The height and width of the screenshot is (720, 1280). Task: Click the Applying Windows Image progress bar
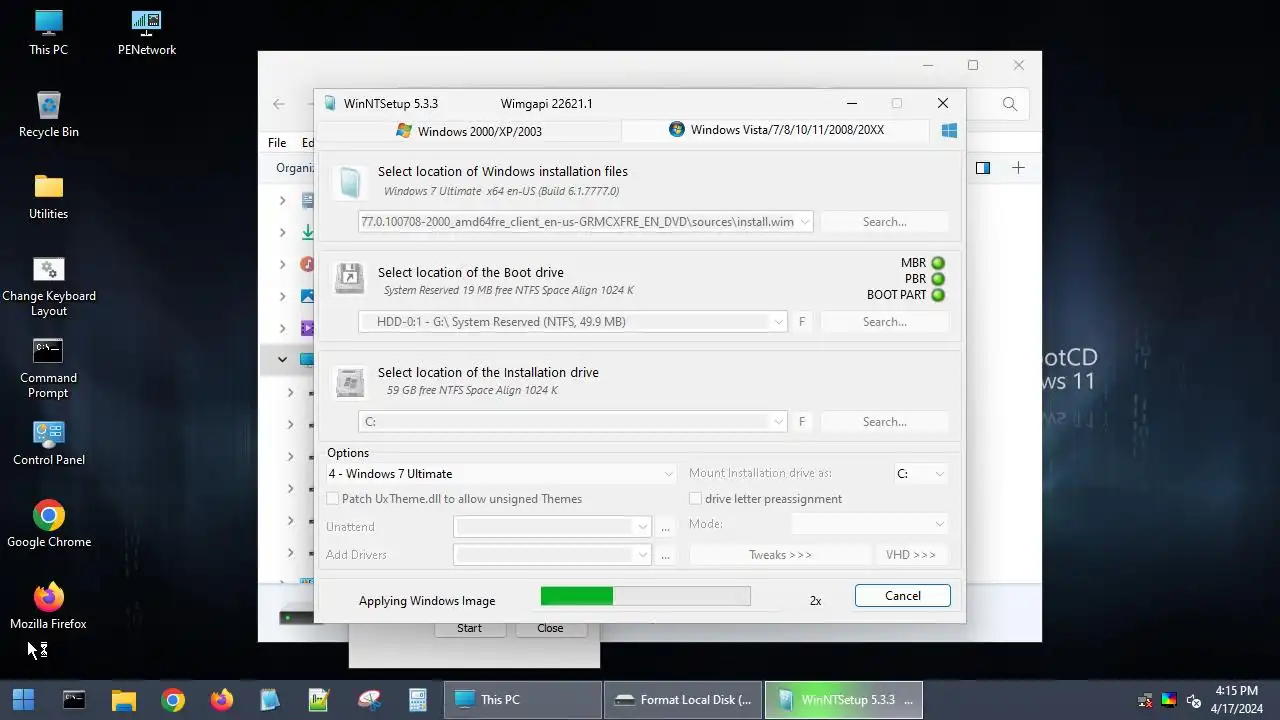(645, 596)
